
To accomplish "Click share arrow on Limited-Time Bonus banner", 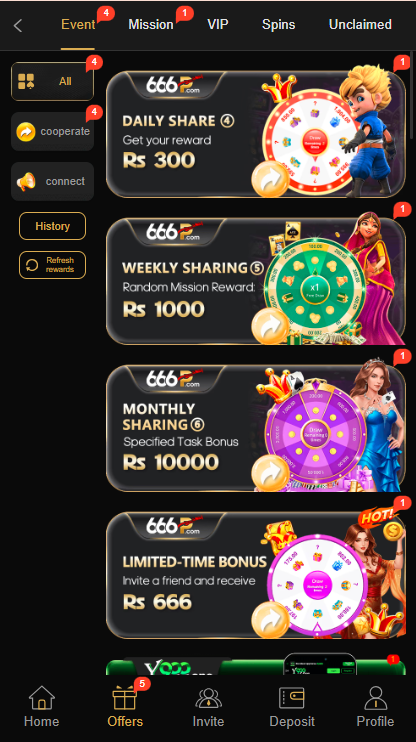I will click(270, 620).
